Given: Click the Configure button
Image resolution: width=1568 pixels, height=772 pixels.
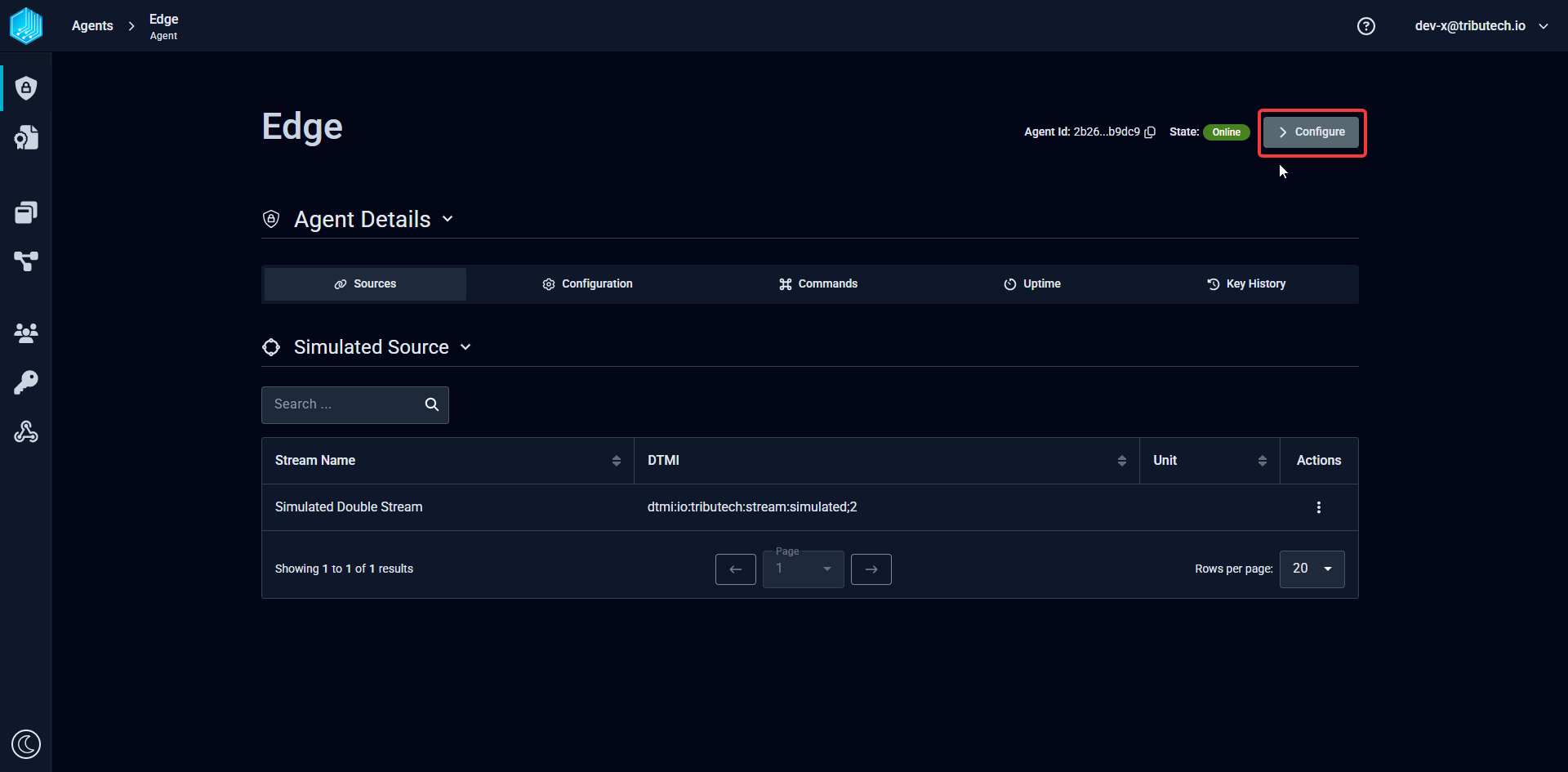Looking at the screenshot, I should (1312, 132).
